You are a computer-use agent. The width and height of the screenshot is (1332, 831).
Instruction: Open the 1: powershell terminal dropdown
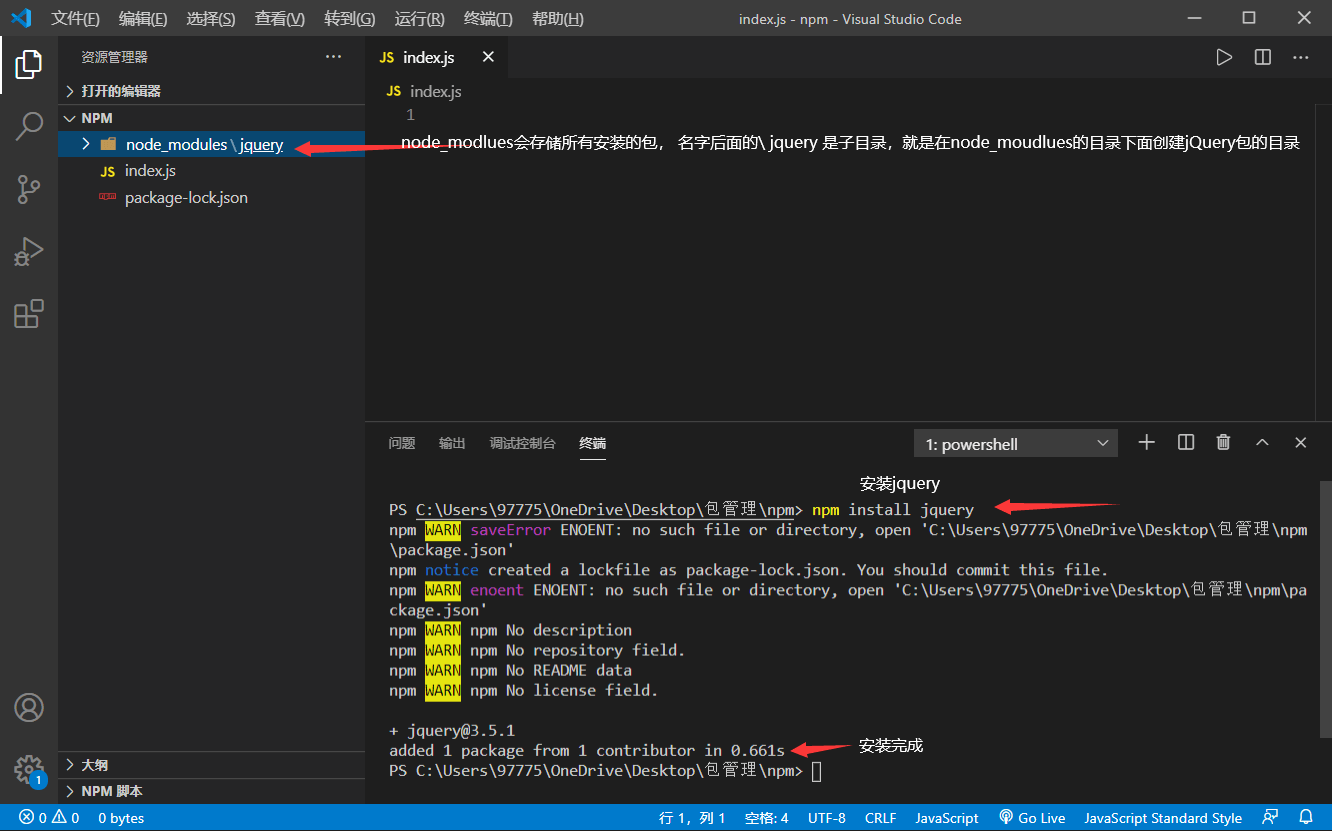tap(1016, 443)
